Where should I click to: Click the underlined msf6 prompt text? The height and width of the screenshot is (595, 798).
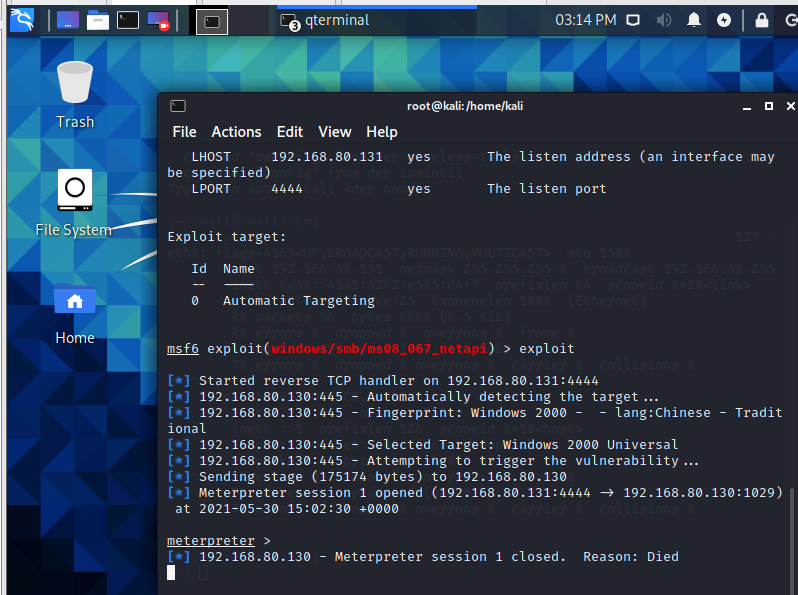(x=183, y=349)
